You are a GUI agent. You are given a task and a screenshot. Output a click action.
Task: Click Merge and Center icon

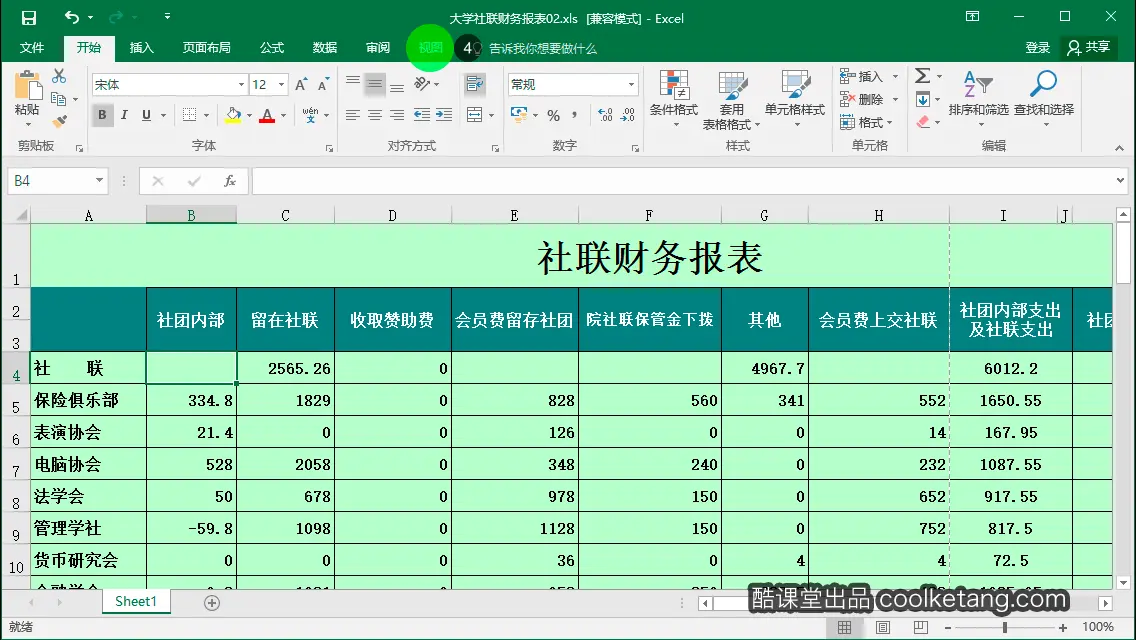click(475, 115)
